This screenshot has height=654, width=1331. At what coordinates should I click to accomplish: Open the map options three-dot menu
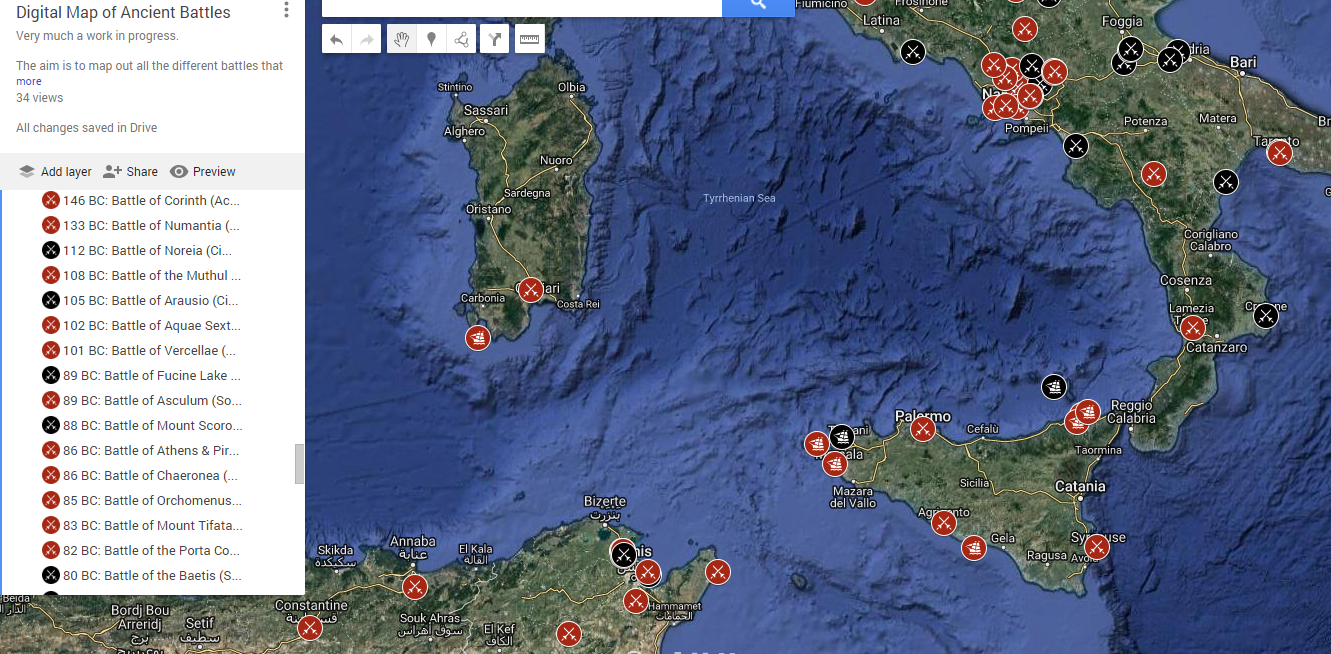(286, 9)
